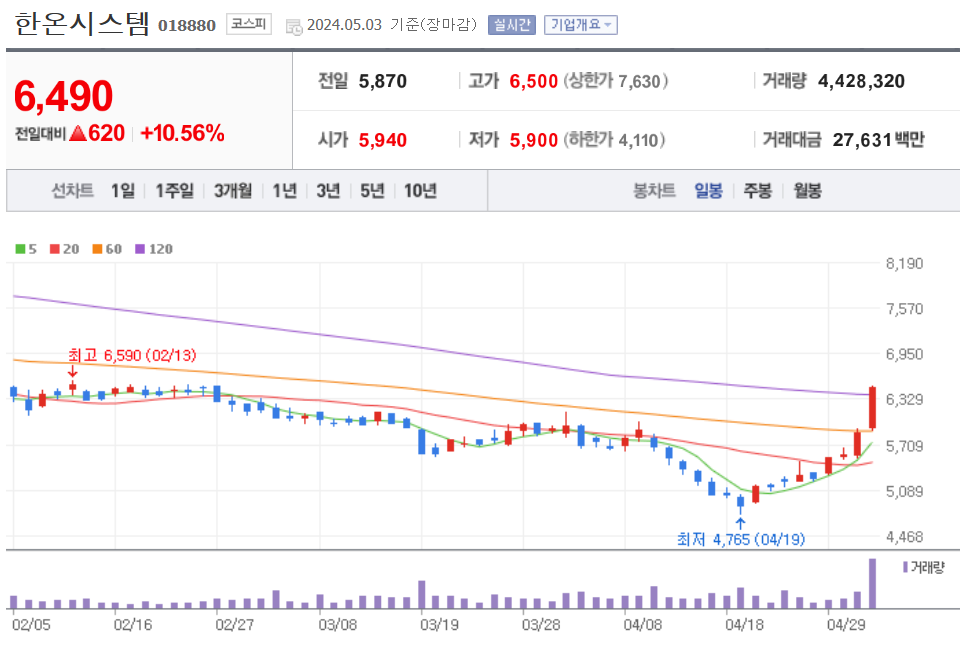Click the 최고 6,590 (02/13) marker label
The image size is (960, 659).
point(132,355)
